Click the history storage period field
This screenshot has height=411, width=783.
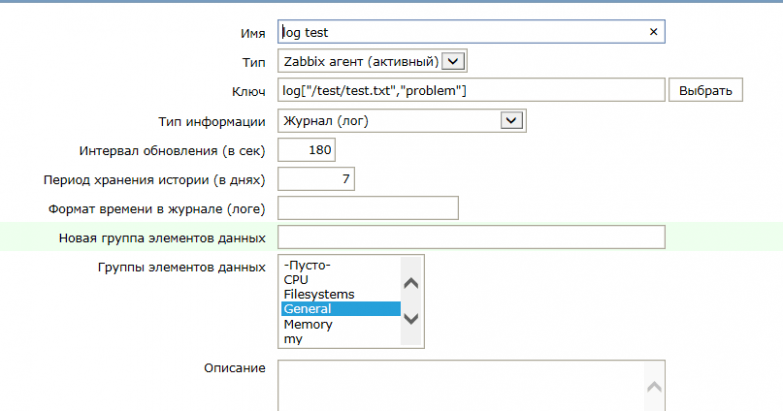316,179
